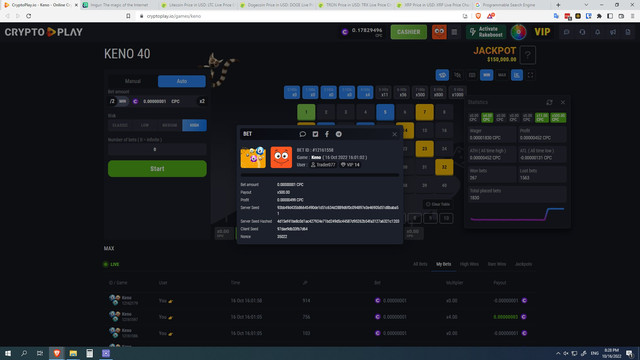Screen dimensions: 640x360
Task: Select Keno number 40 tile
Action: (444, 185)
